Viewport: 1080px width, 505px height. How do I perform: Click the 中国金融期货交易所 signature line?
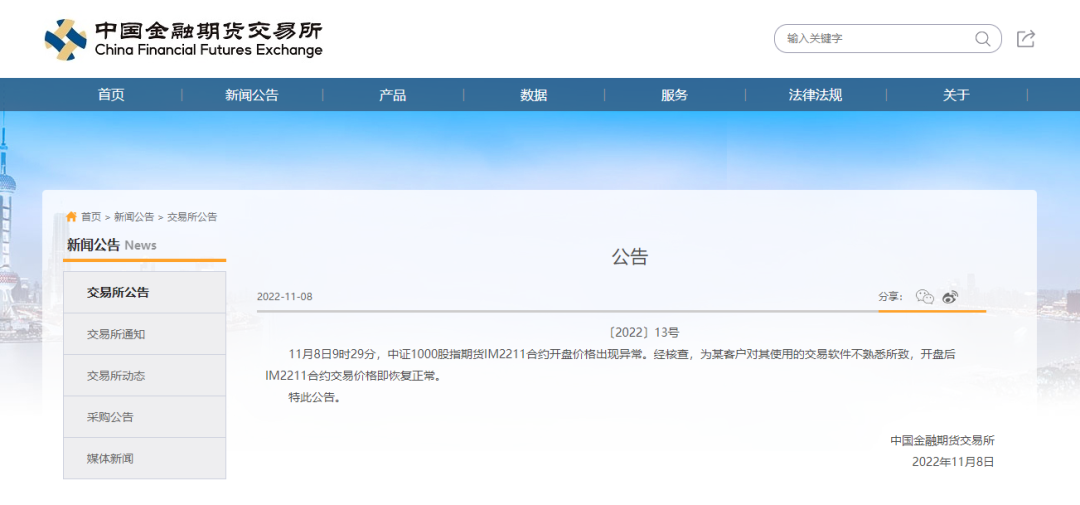942,440
